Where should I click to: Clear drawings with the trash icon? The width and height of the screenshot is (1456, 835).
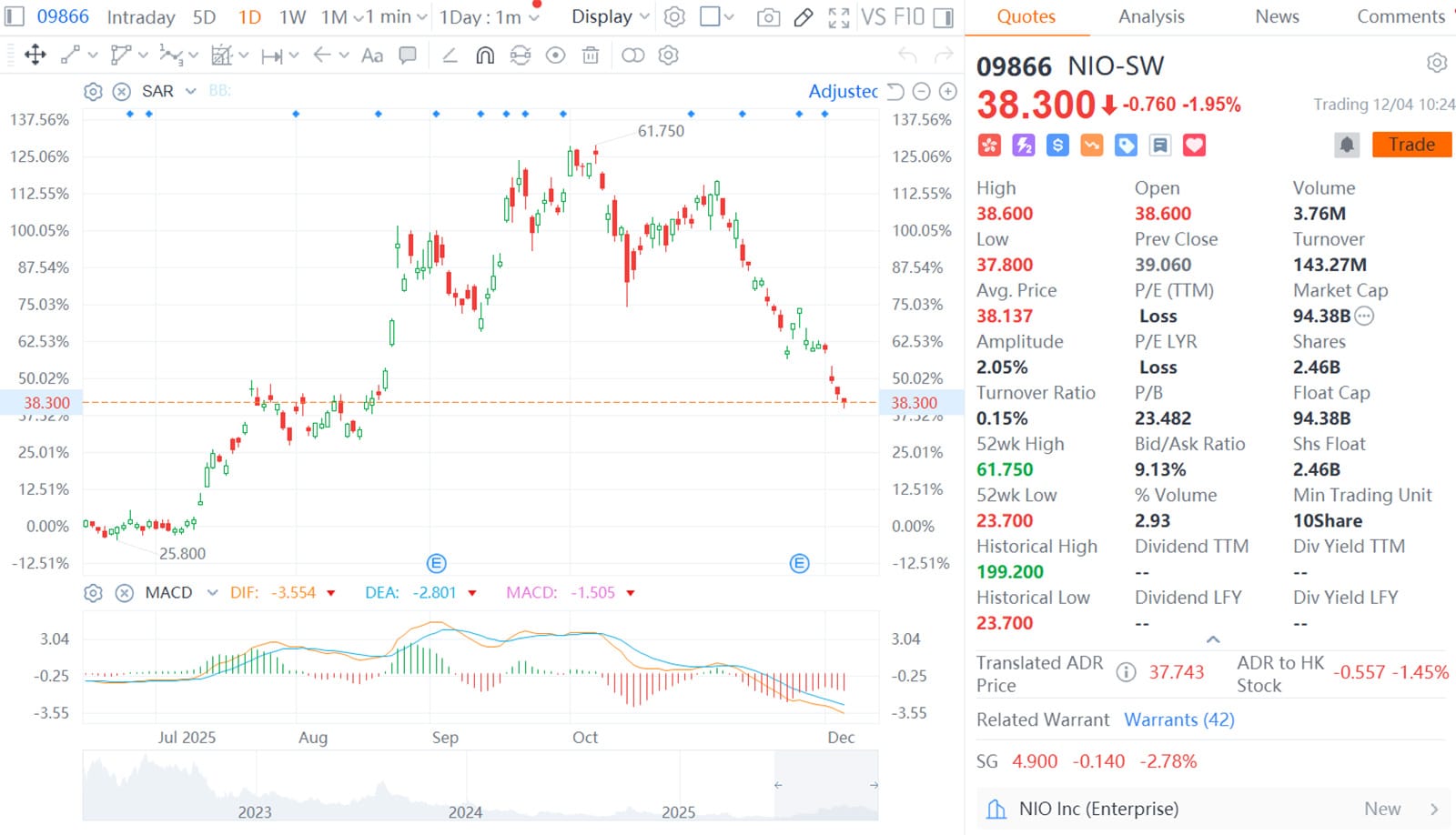pos(591,55)
